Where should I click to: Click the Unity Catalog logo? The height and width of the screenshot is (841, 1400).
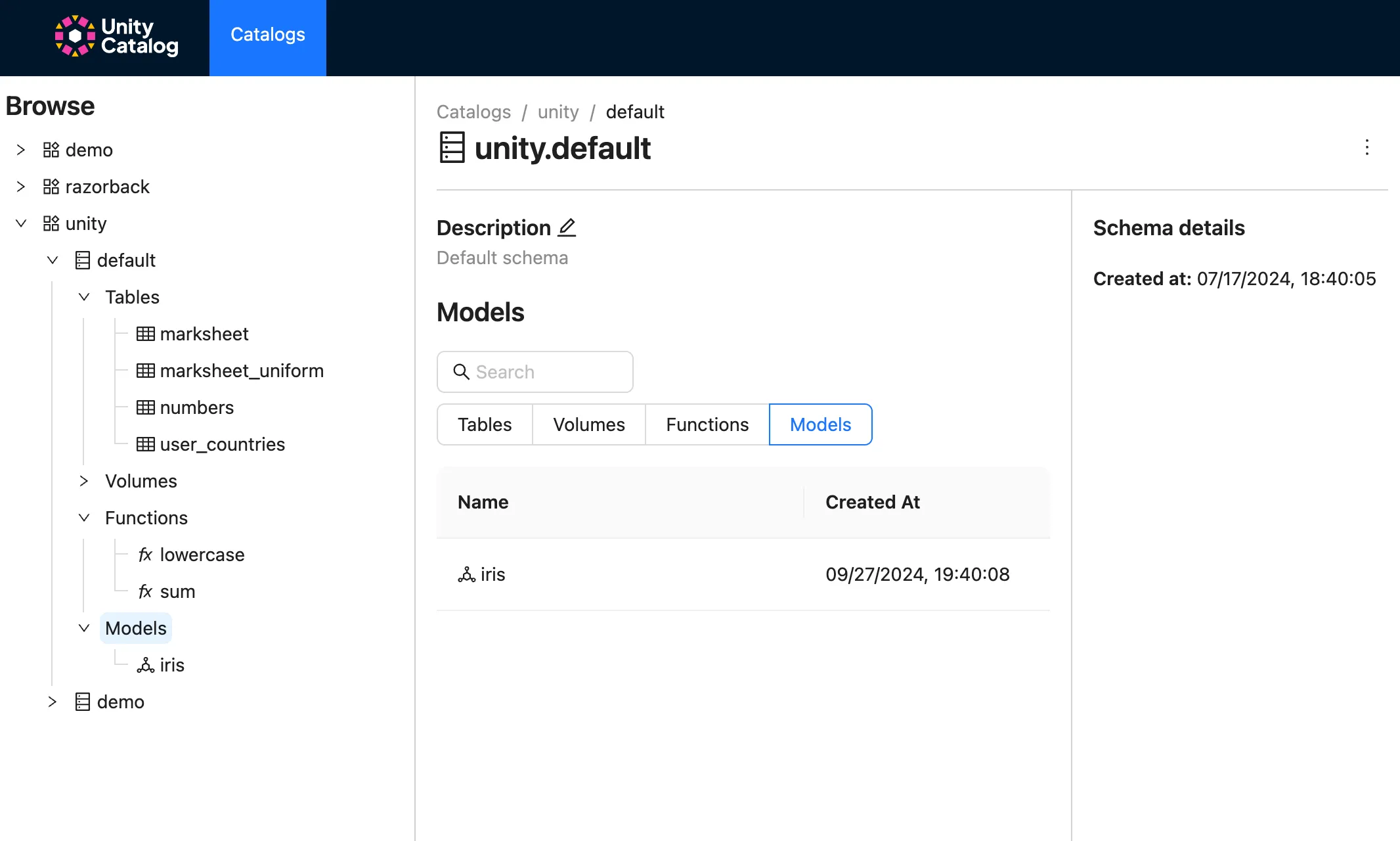(x=116, y=36)
